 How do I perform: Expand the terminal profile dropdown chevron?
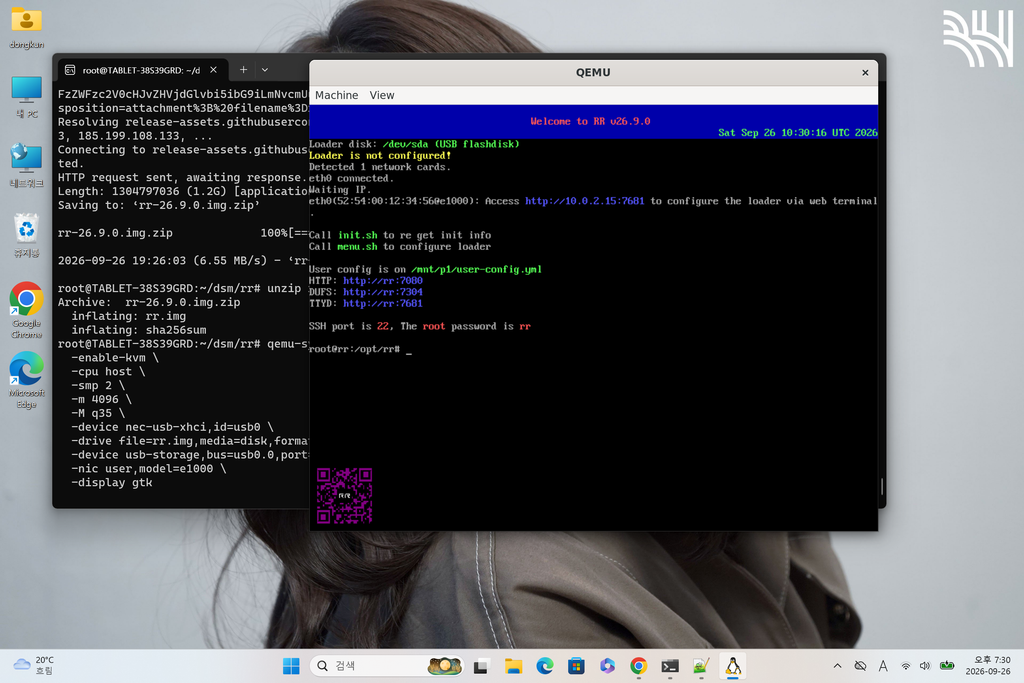pyautogui.click(x=264, y=70)
